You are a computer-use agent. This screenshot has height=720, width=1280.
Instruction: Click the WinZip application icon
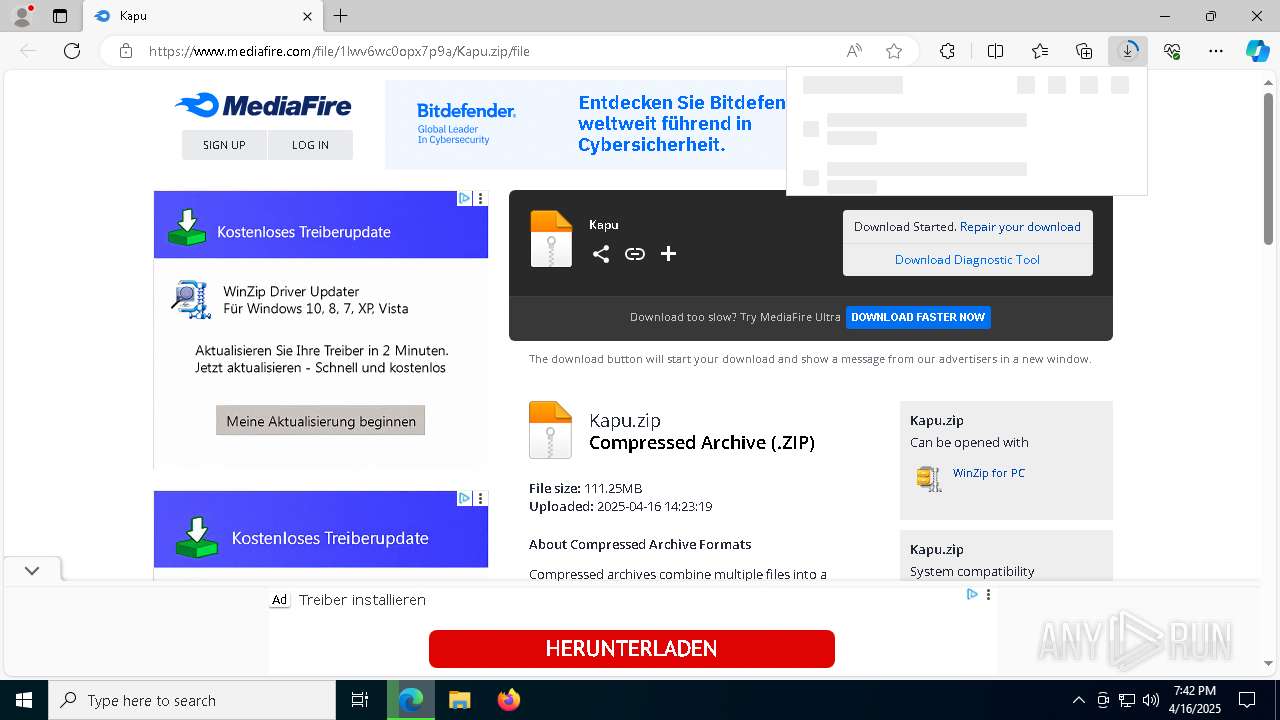coord(929,478)
